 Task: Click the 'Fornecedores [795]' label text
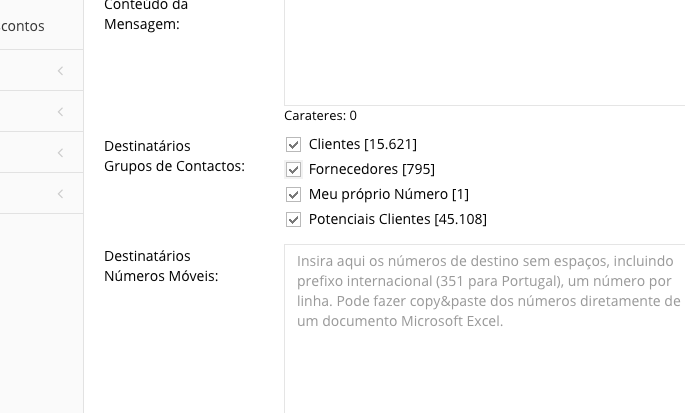point(372,169)
